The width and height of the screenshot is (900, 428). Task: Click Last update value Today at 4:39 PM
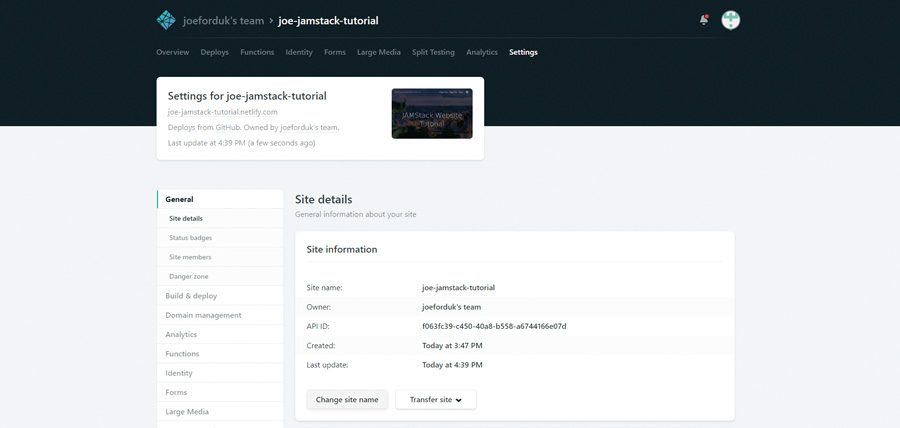point(452,365)
